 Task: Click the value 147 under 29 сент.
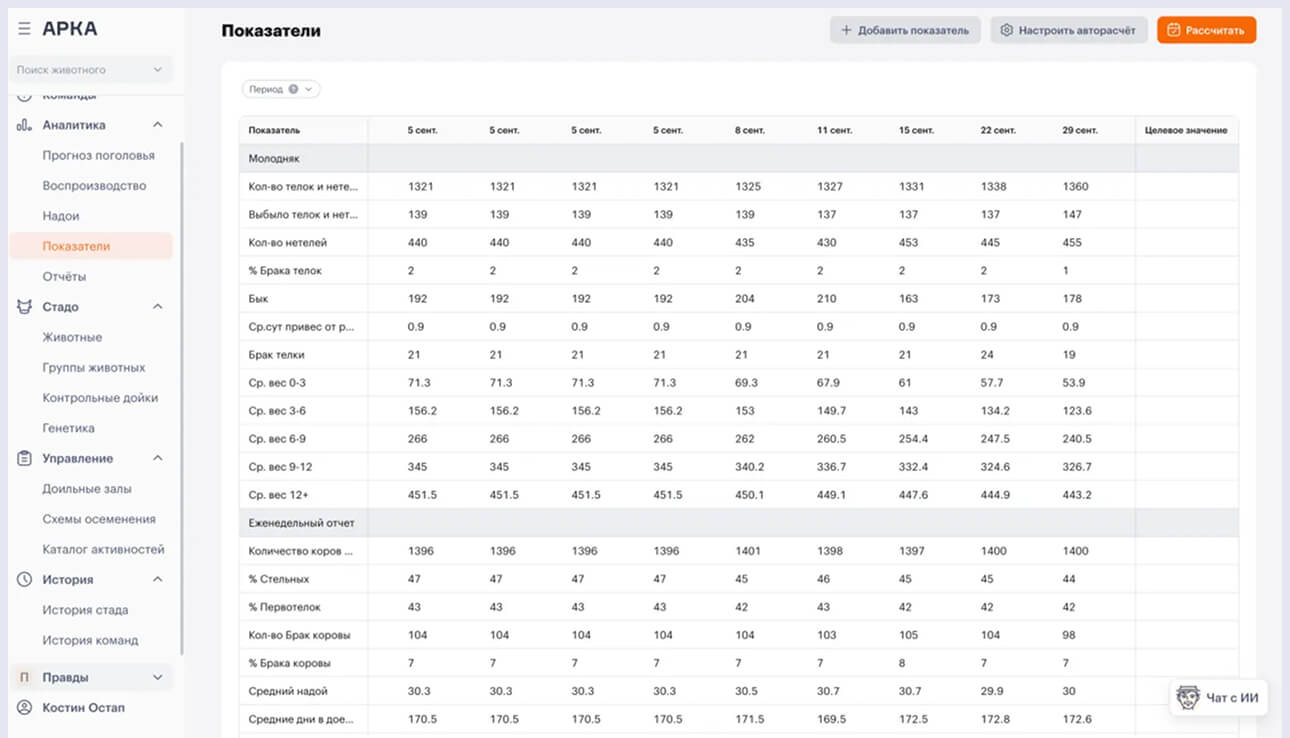1072,215
